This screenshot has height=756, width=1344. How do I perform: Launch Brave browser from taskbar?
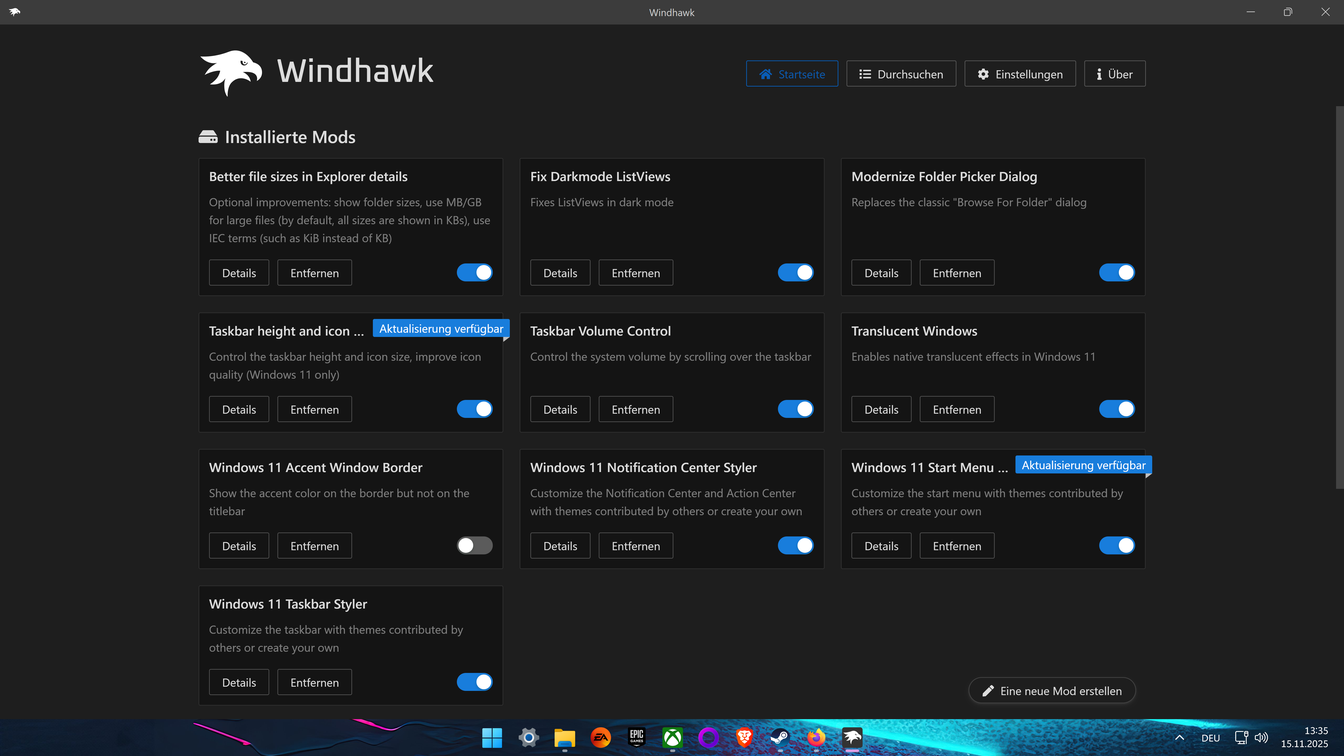(744, 738)
